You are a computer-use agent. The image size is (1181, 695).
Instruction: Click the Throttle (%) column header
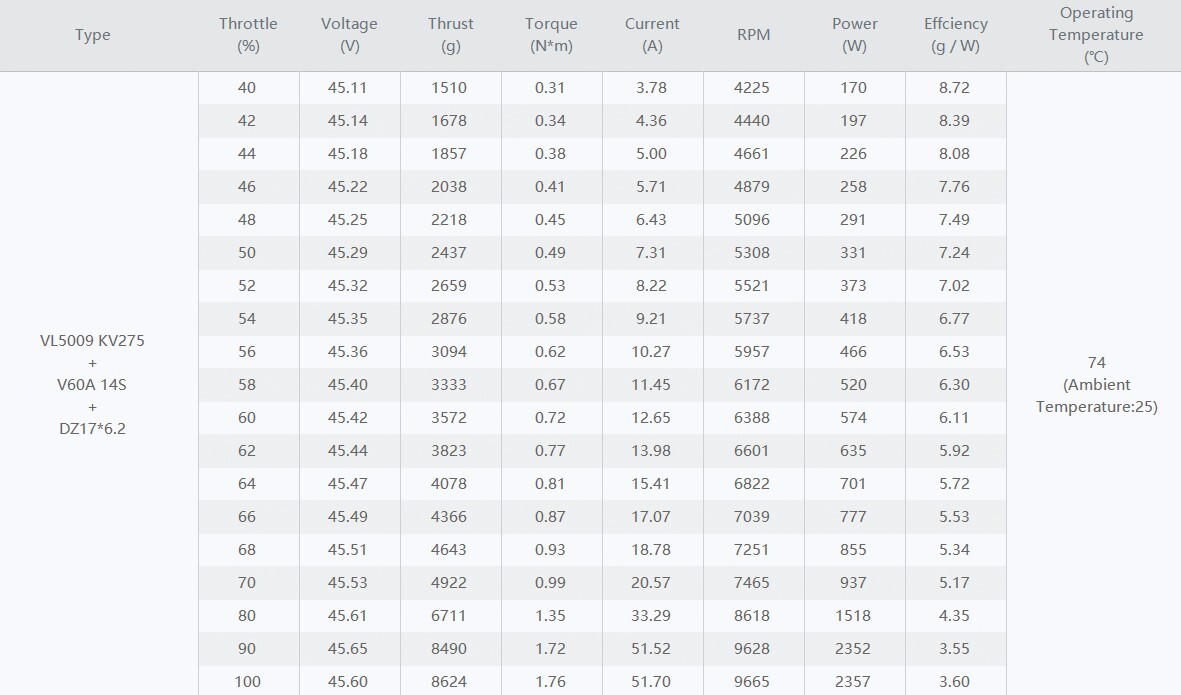coord(248,35)
